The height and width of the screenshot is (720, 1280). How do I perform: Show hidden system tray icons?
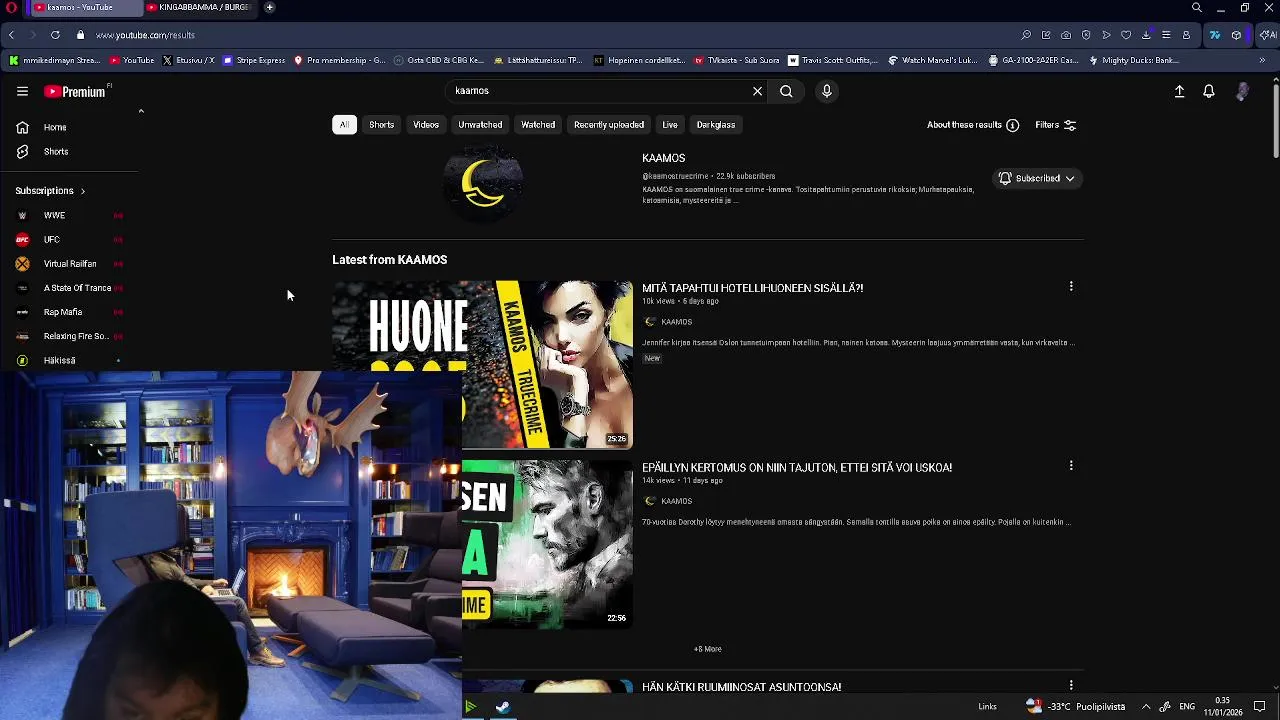(1146, 707)
